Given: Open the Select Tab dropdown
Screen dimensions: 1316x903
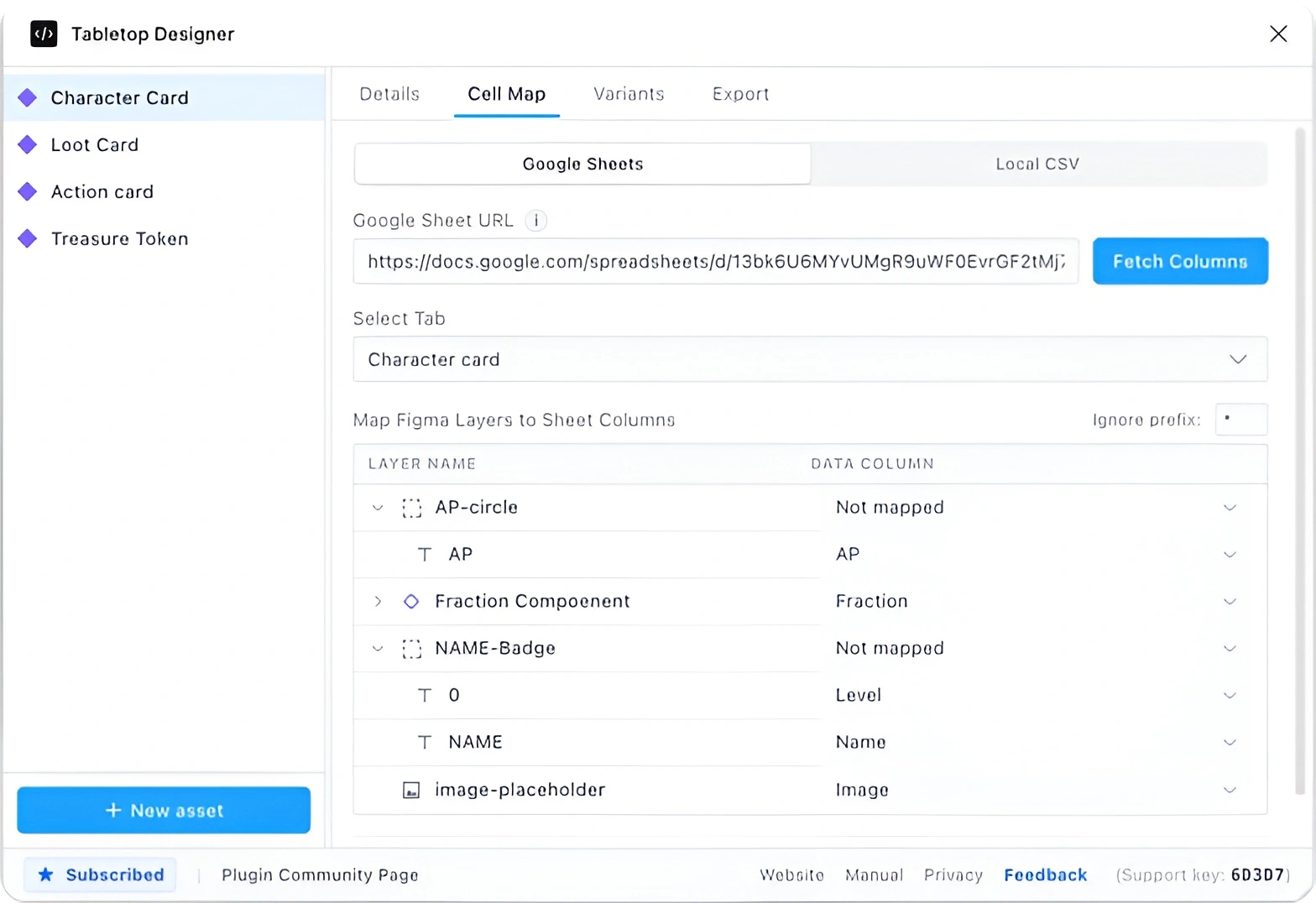Looking at the screenshot, I should (x=809, y=360).
